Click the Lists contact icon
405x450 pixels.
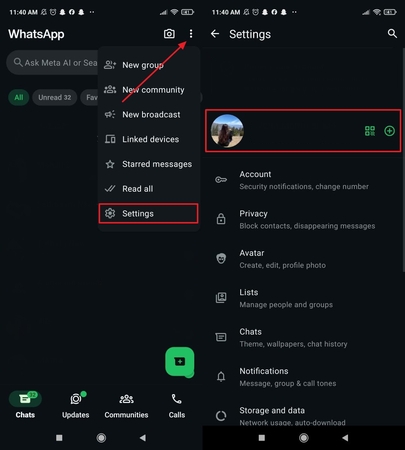[221, 298]
